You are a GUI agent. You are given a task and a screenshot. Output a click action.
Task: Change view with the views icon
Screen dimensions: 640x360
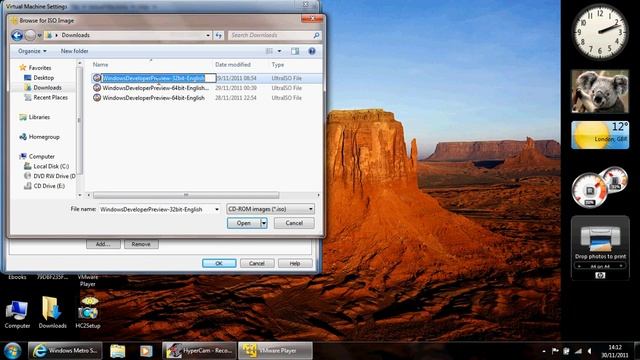pos(269,51)
